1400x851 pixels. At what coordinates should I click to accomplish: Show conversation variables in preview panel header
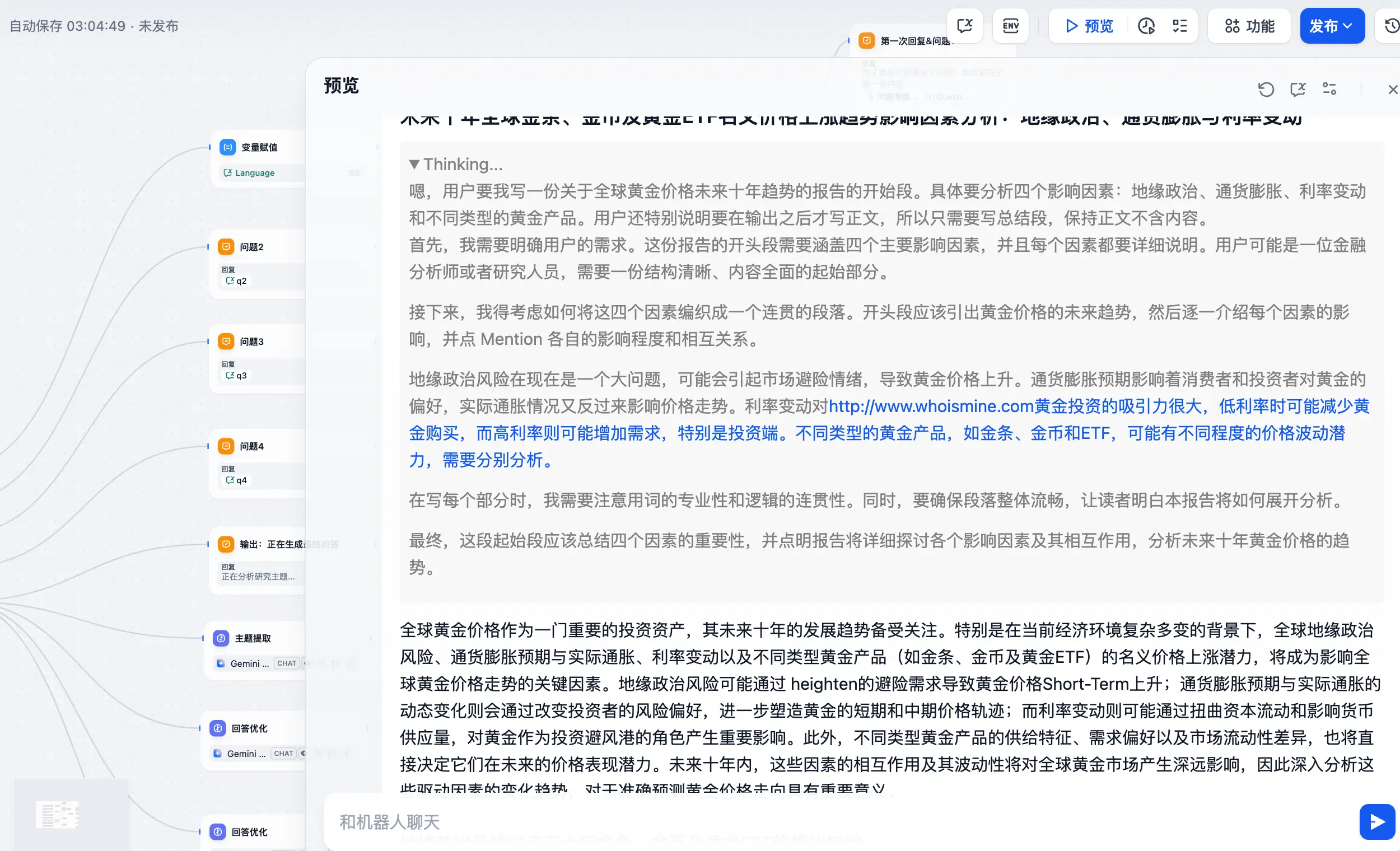[x=1298, y=89]
